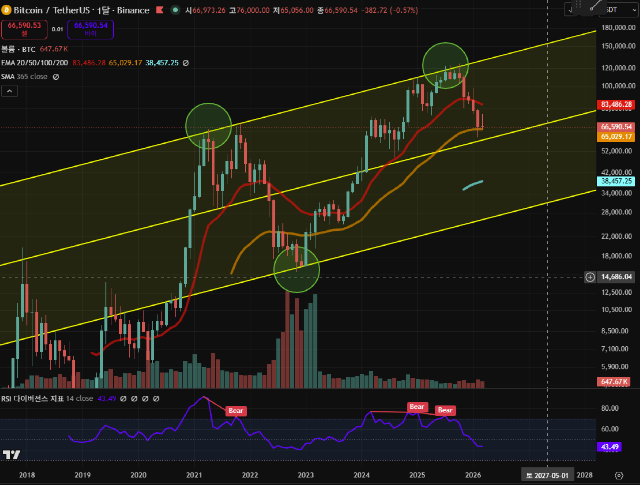Select the trend line drawing tool icon

click(595, 5)
